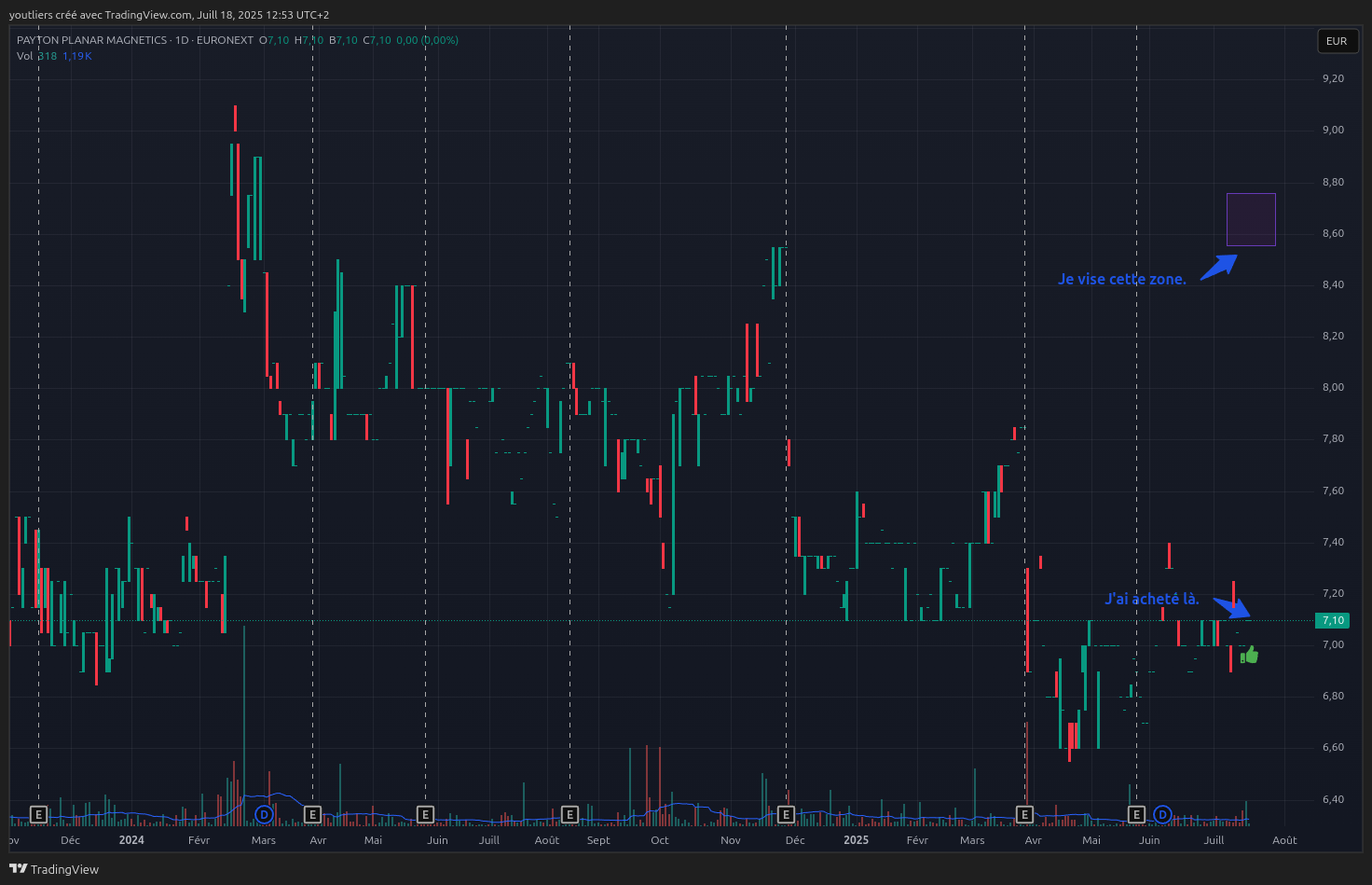
Task: Click the dividend D marker near Juin 2025
Action: 1162,815
